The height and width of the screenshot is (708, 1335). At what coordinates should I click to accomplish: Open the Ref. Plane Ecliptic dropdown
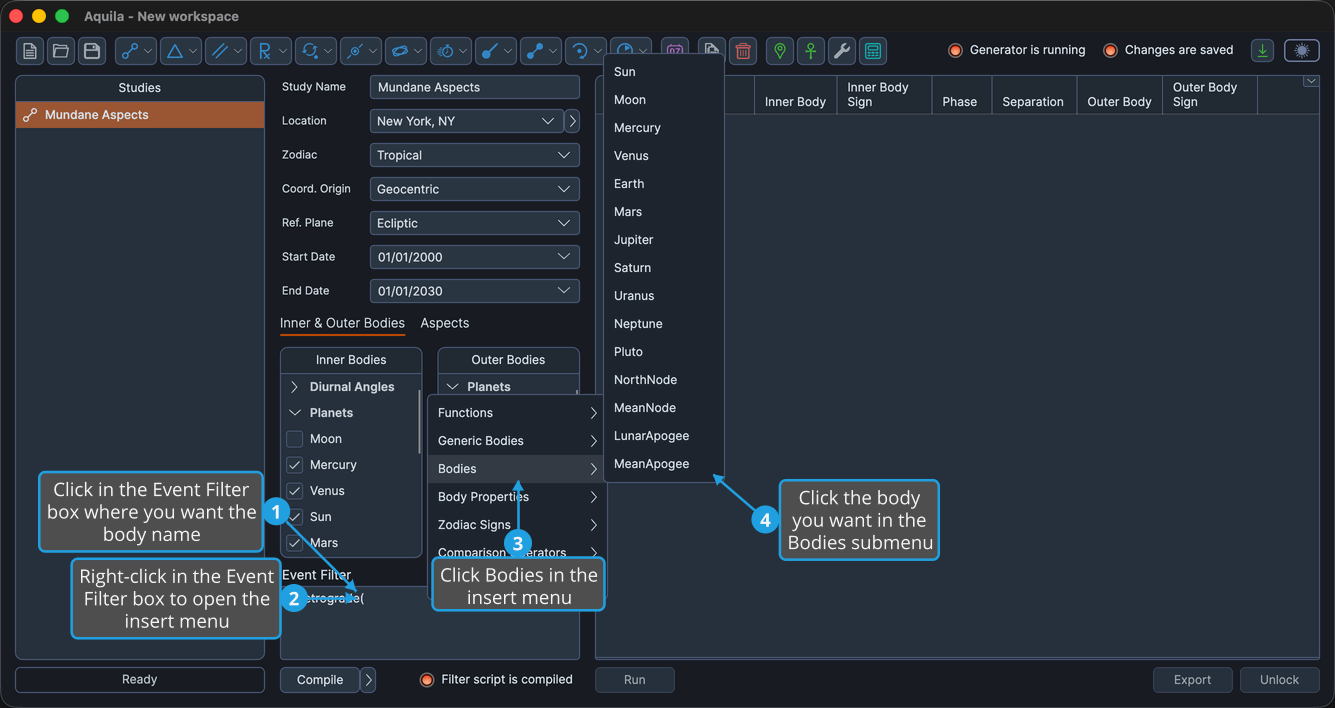coord(475,223)
